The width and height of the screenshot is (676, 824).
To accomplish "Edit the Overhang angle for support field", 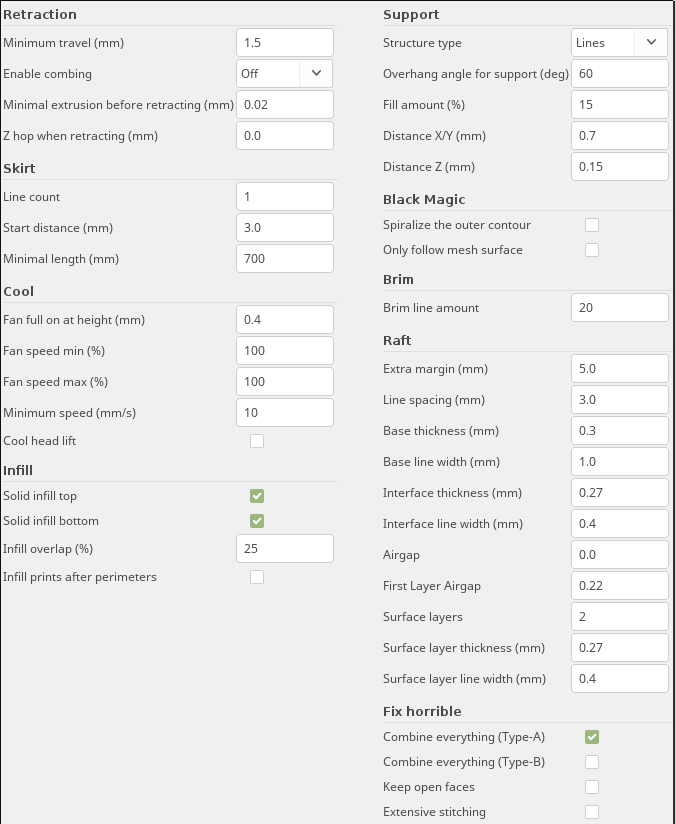I will pyautogui.click(x=619, y=74).
